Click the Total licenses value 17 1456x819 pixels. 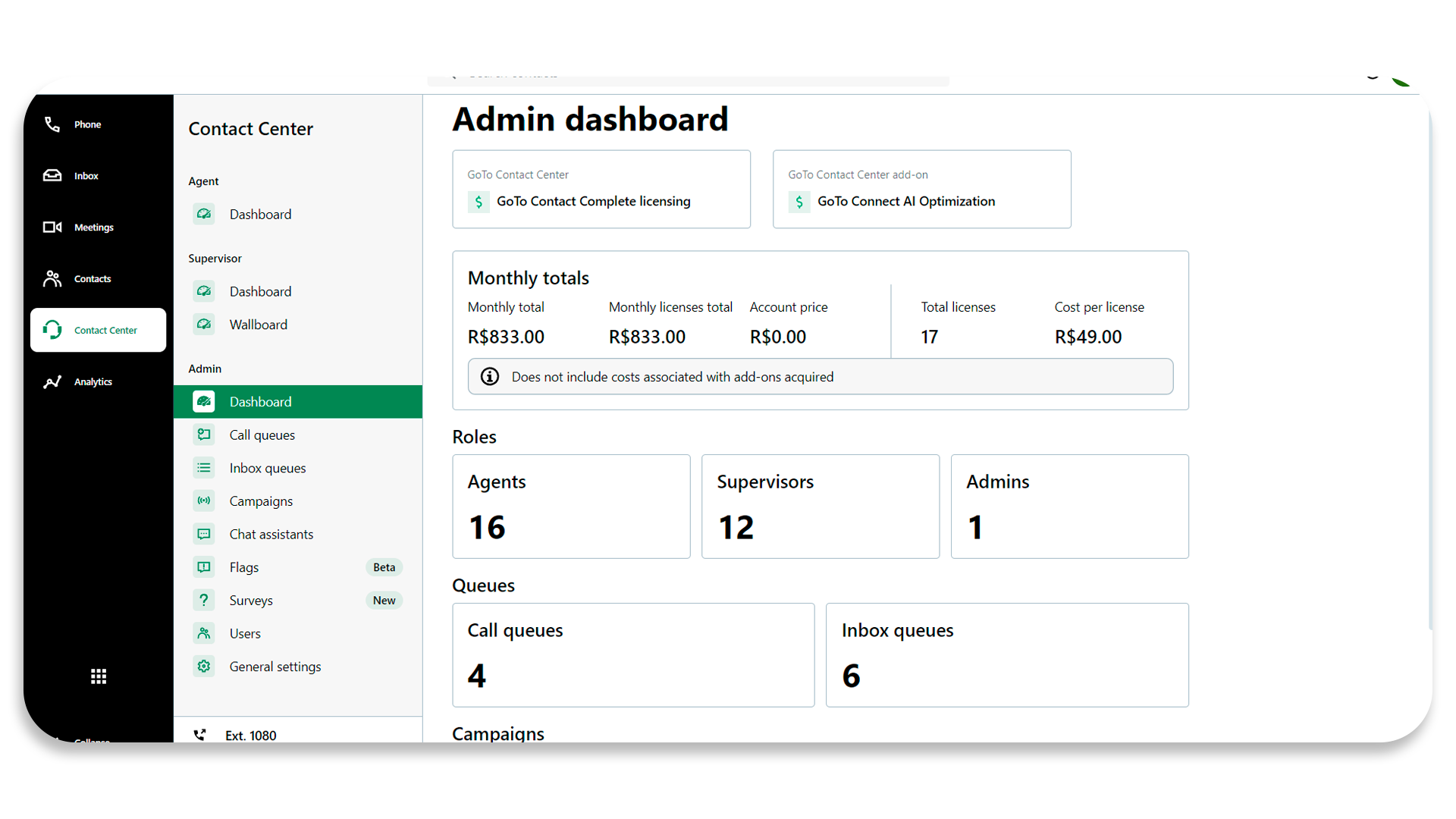930,337
